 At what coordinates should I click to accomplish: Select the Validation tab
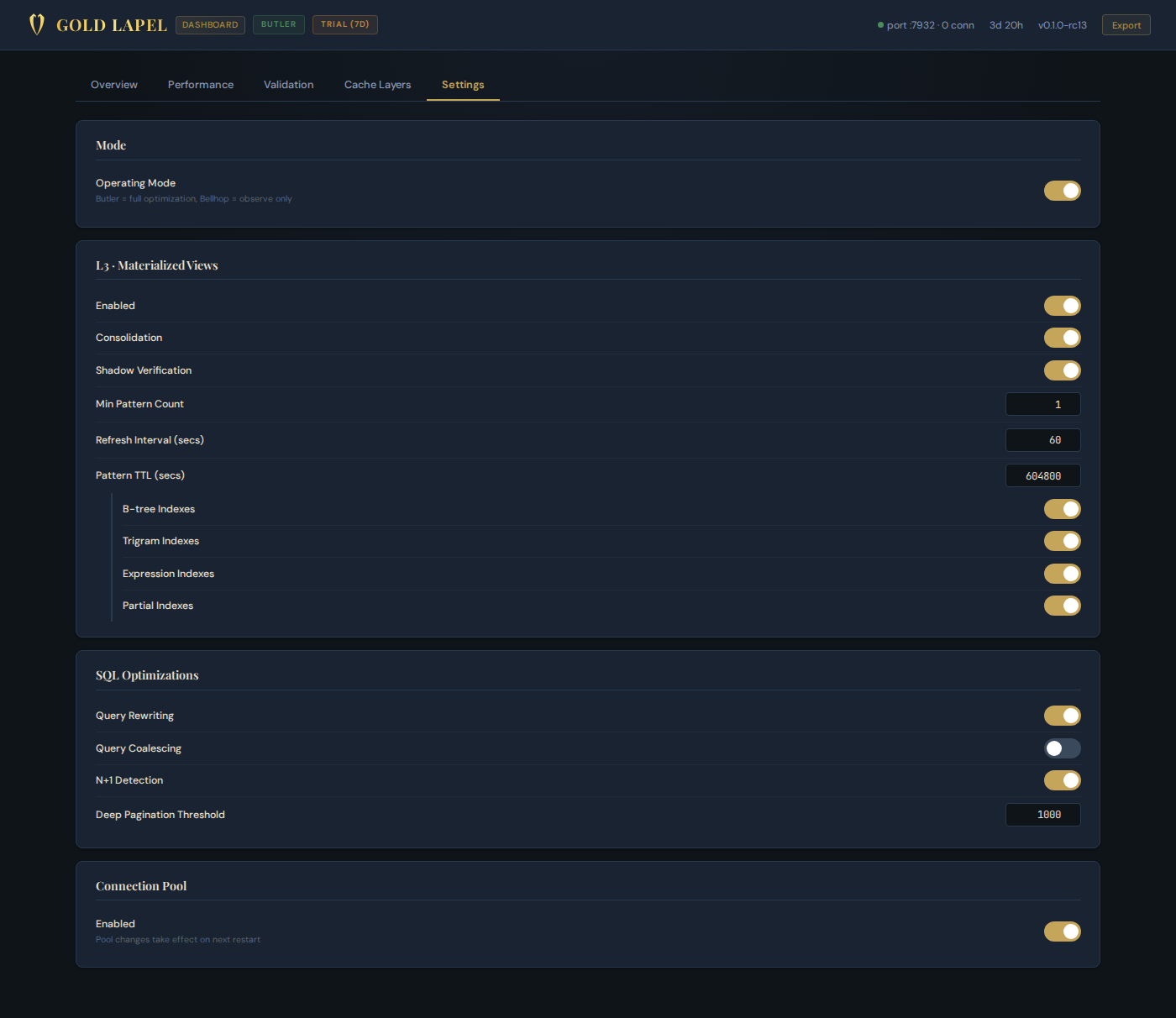tap(288, 84)
